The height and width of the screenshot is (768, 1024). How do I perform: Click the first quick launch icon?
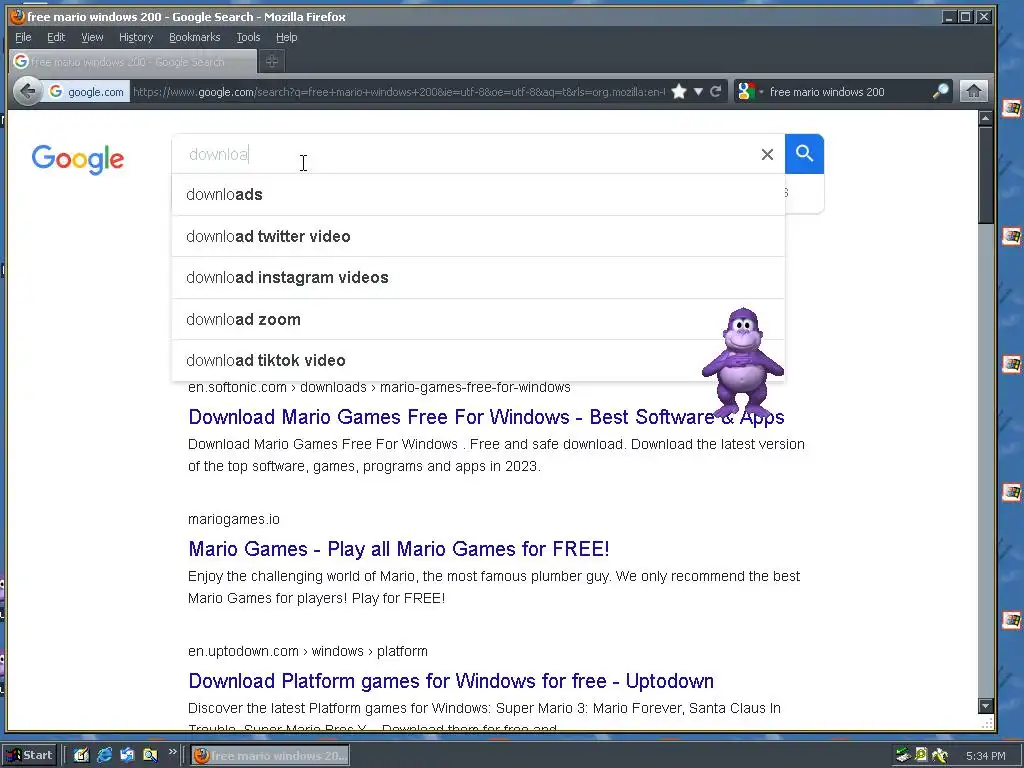pyautogui.click(x=81, y=756)
